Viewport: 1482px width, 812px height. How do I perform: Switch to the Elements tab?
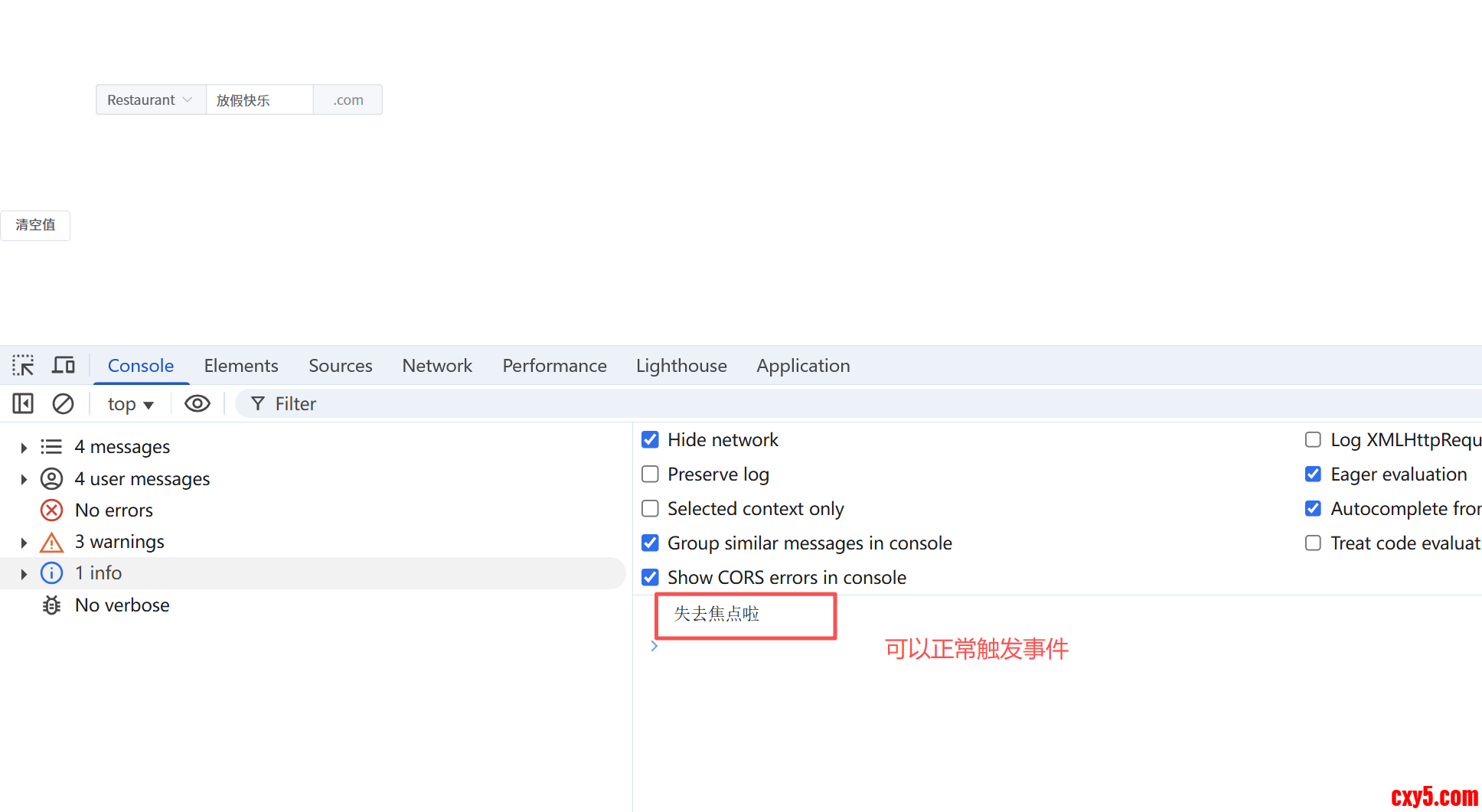point(240,366)
